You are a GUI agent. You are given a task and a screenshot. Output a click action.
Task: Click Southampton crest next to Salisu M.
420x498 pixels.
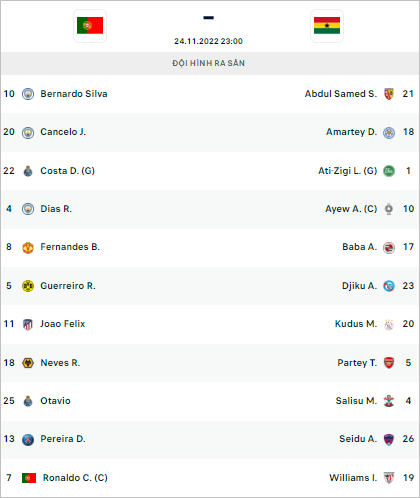click(389, 401)
